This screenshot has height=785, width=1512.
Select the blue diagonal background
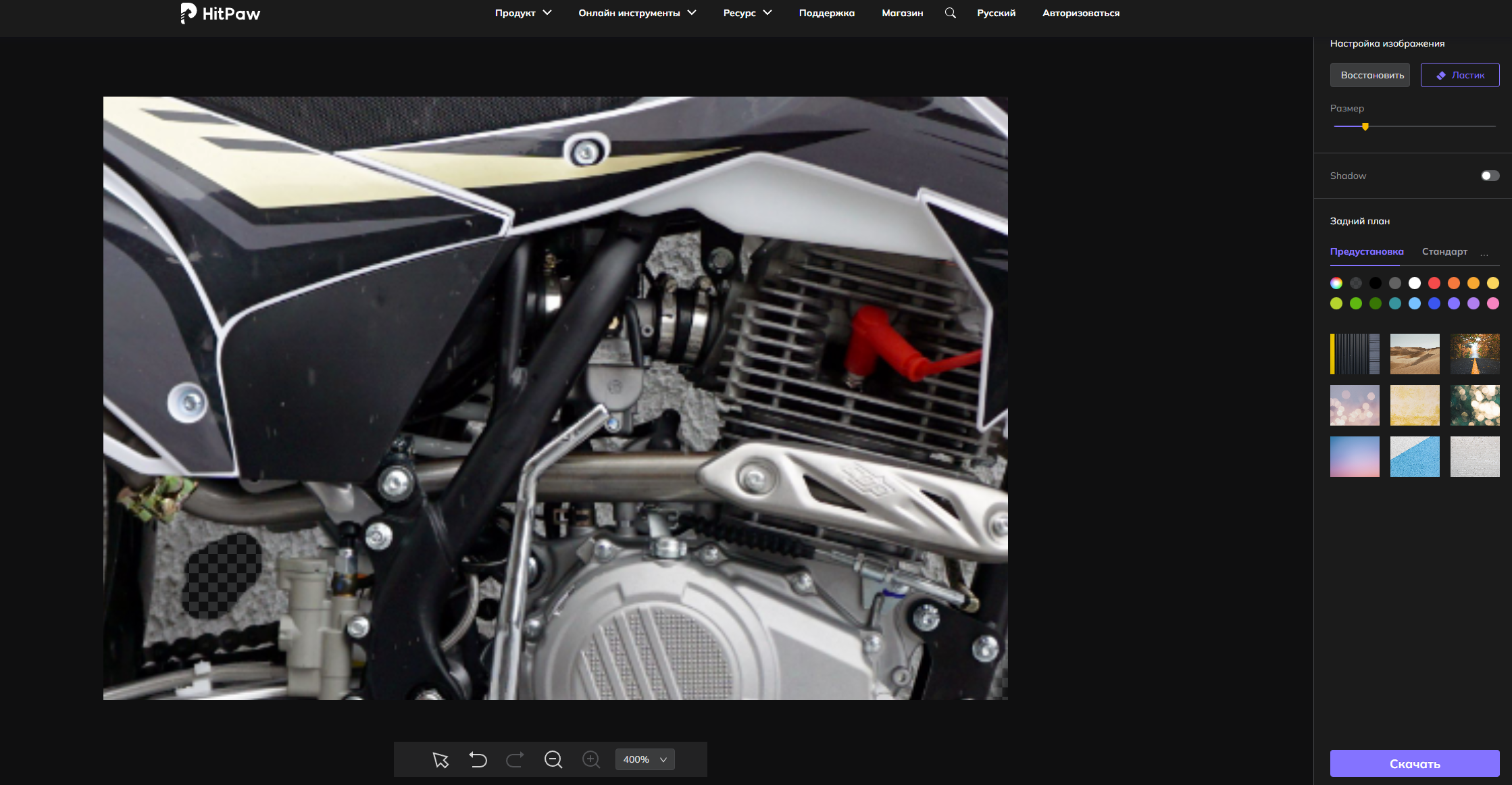click(x=1415, y=457)
